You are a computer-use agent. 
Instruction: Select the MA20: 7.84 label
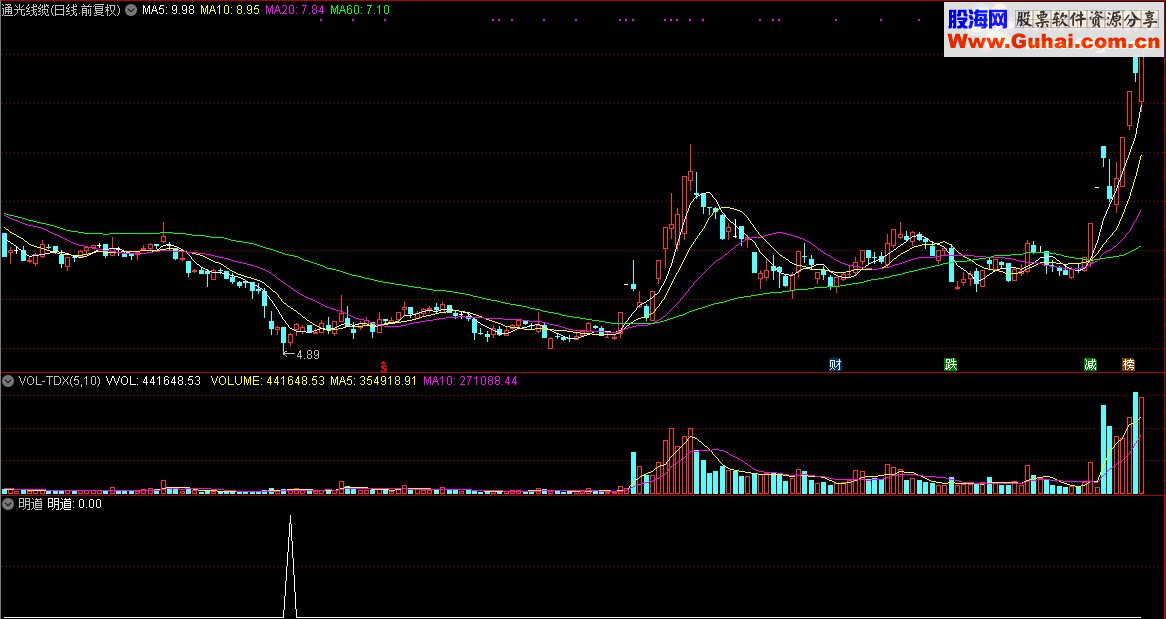coord(295,10)
